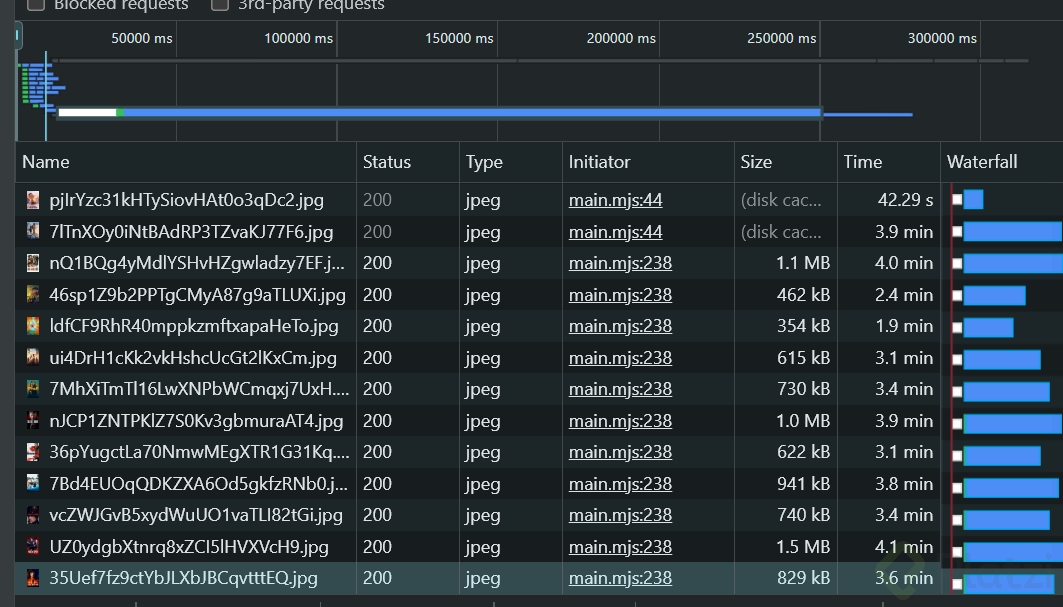This screenshot has width=1063, height=607.
Task: Select the nJCP1ZNTPKlZ7S0Kv3gbmuraAT4.jpg request row
Action: pos(196,421)
